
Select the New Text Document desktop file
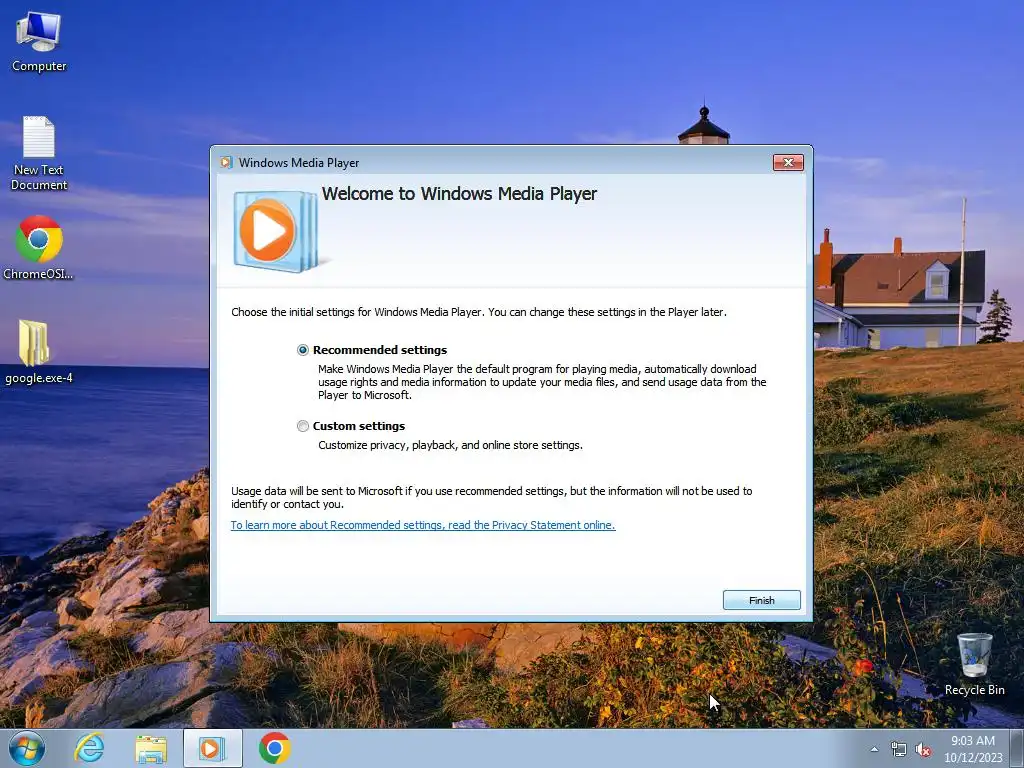point(39,153)
